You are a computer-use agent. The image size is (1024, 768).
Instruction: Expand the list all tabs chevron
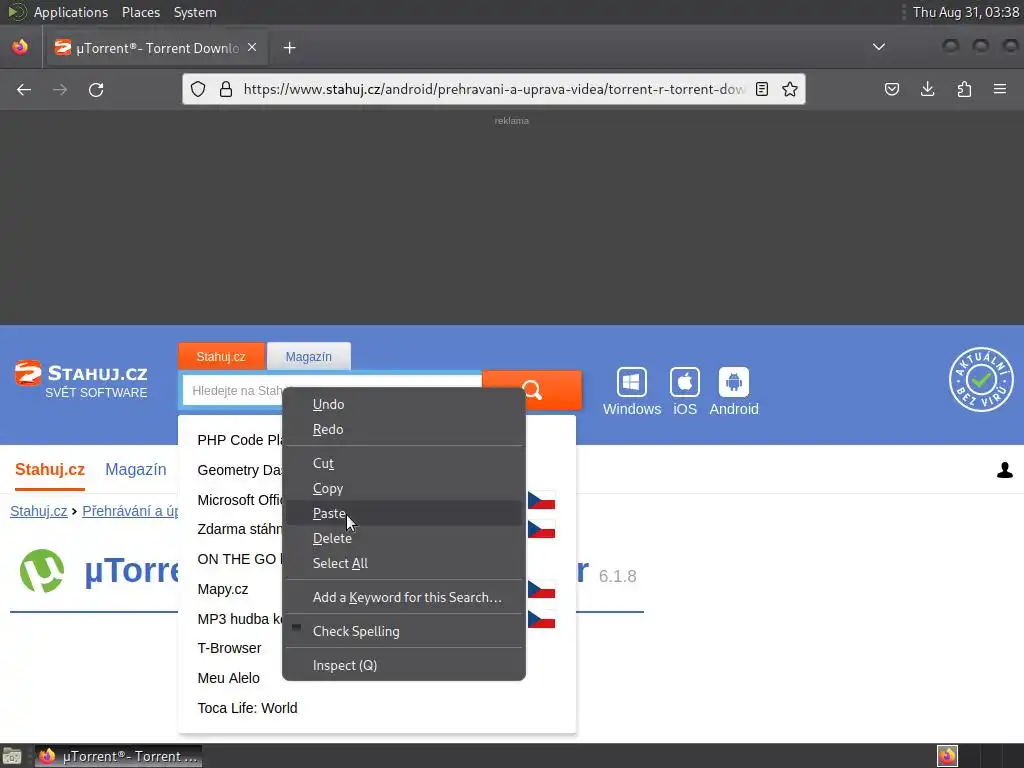click(x=879, y=47)
